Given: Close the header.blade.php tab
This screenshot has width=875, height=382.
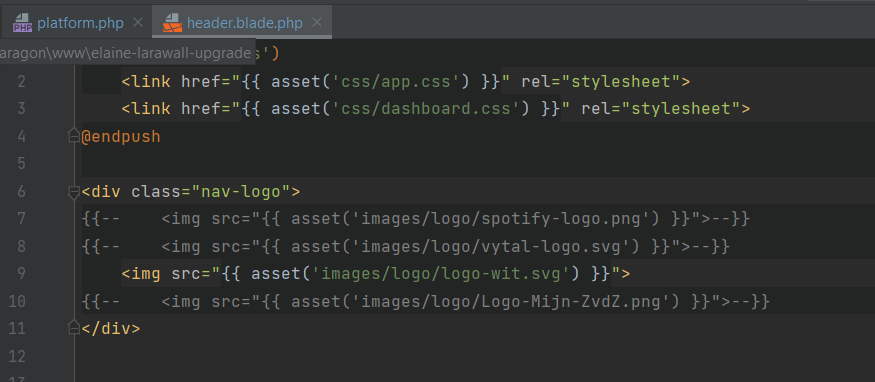Looking at the screenshot, I should pos(317,22).
